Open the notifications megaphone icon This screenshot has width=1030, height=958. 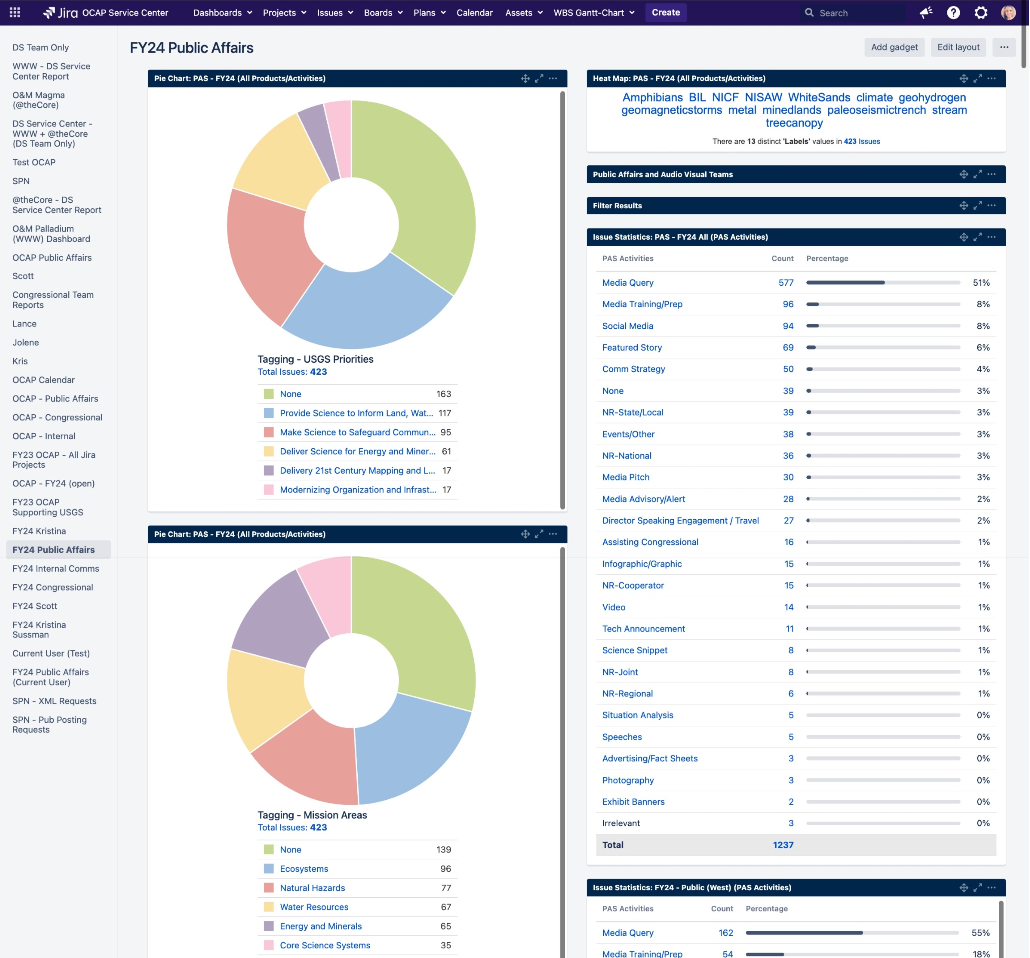926,12
